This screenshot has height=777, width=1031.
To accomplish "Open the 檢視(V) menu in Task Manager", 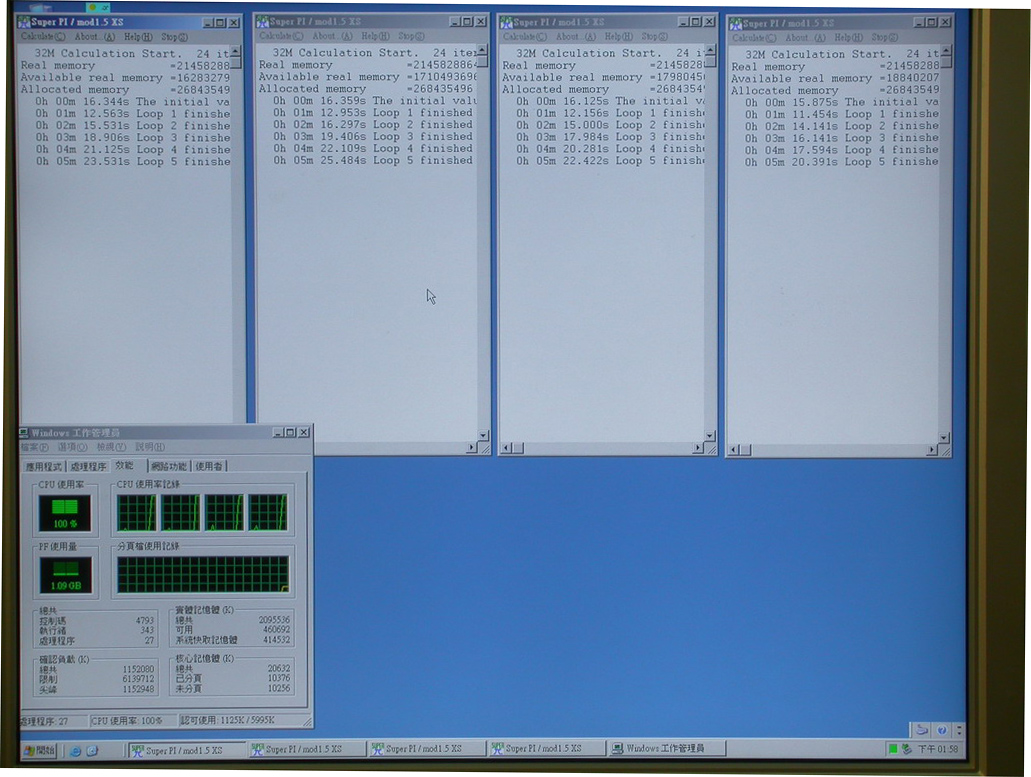I will click(x=111, y=447).
